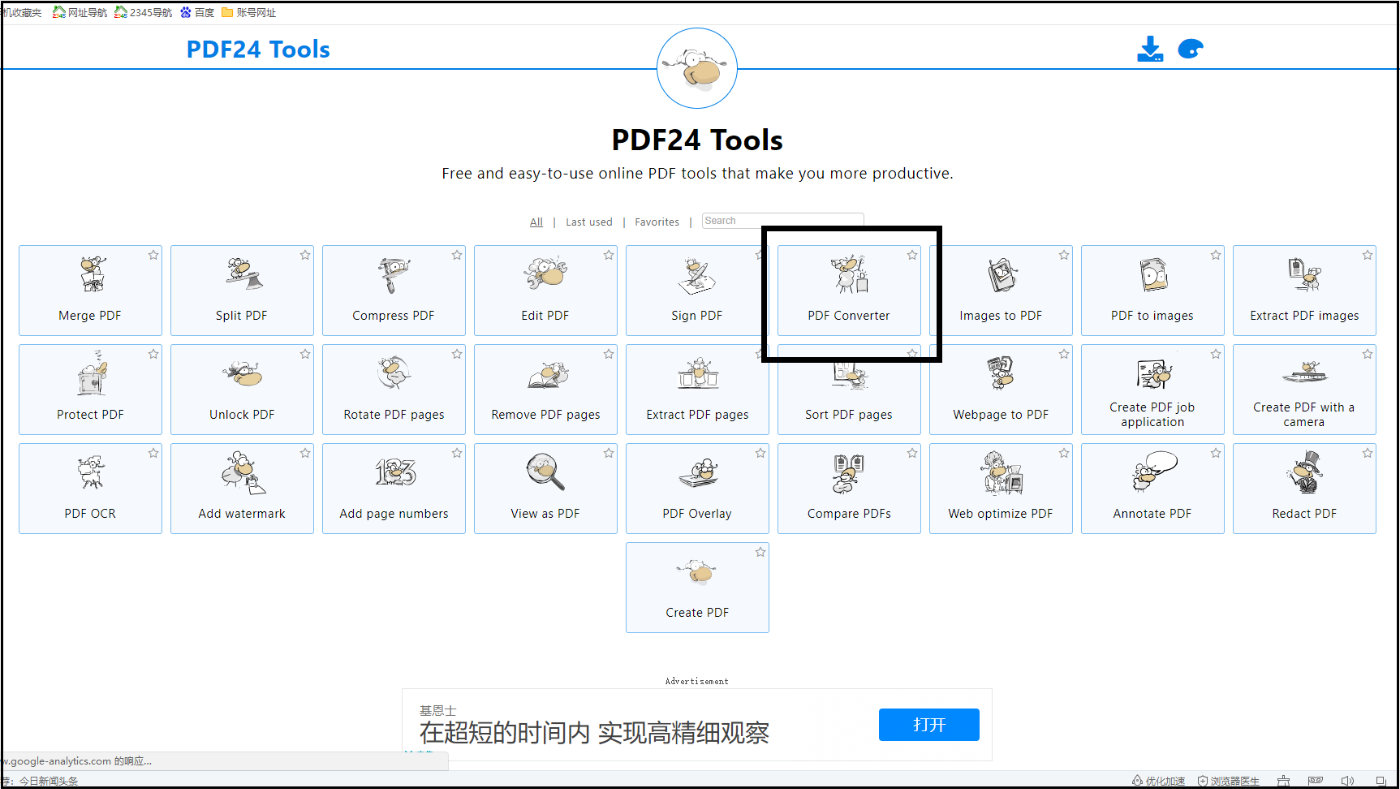Open the Rotate PDF pages tool
This screenshot has height=789, width=1400.
pos(394,389)
